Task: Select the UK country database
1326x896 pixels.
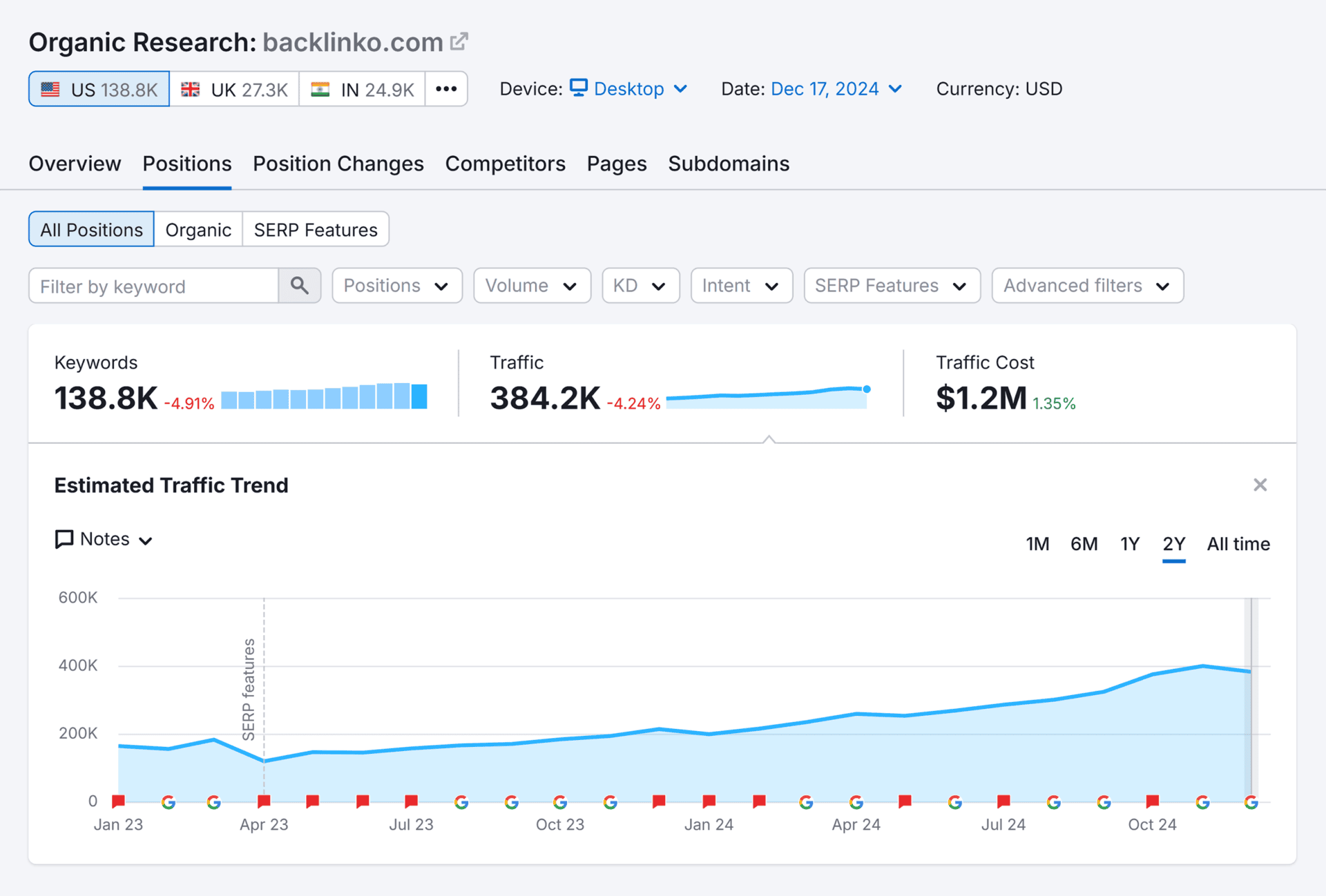Action: [234, 88]
